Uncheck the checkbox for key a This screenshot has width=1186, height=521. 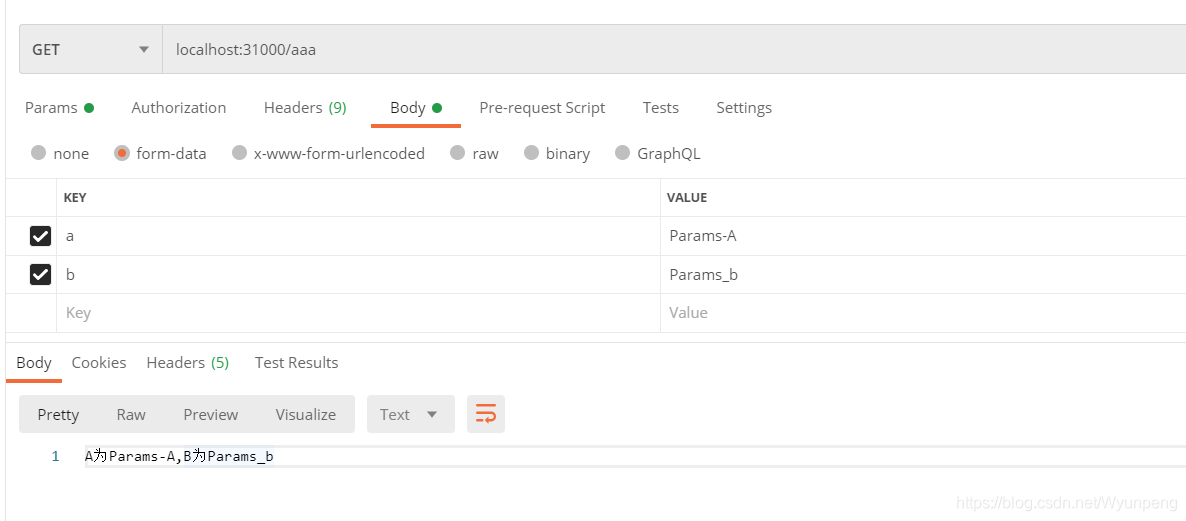(40, 236)
